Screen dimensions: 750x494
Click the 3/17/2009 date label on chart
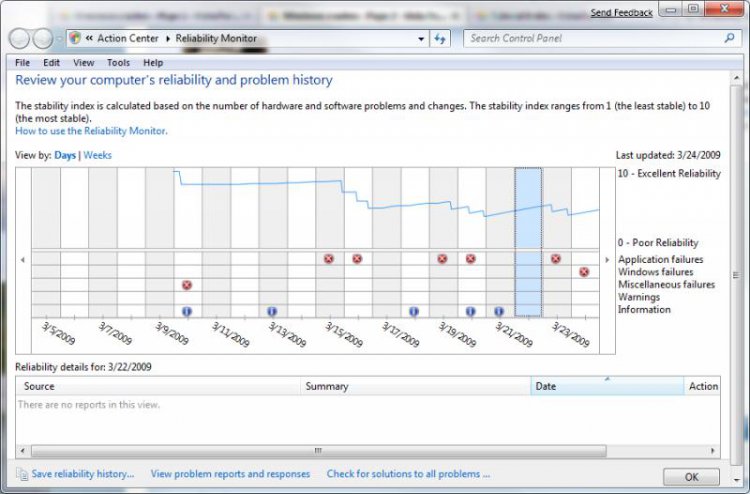tap(400, 333)
